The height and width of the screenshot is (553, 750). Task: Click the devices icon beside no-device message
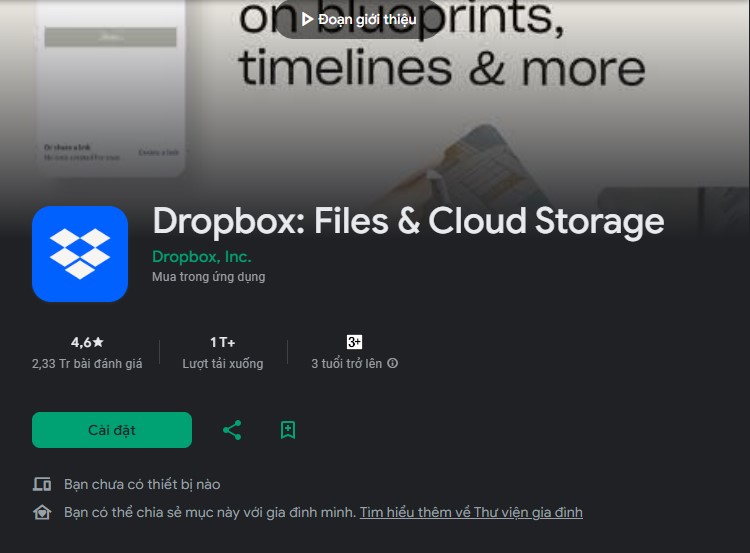pos(42,484)
